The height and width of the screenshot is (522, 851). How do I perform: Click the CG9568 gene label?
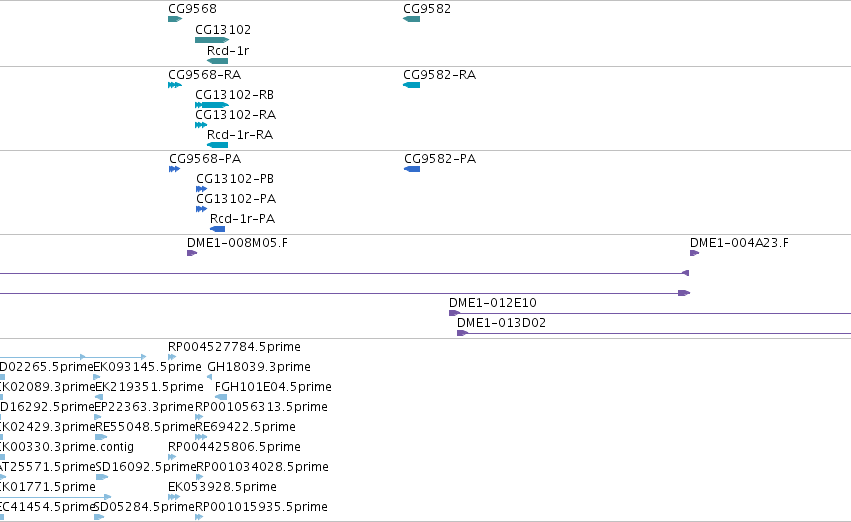click(192, 9)
